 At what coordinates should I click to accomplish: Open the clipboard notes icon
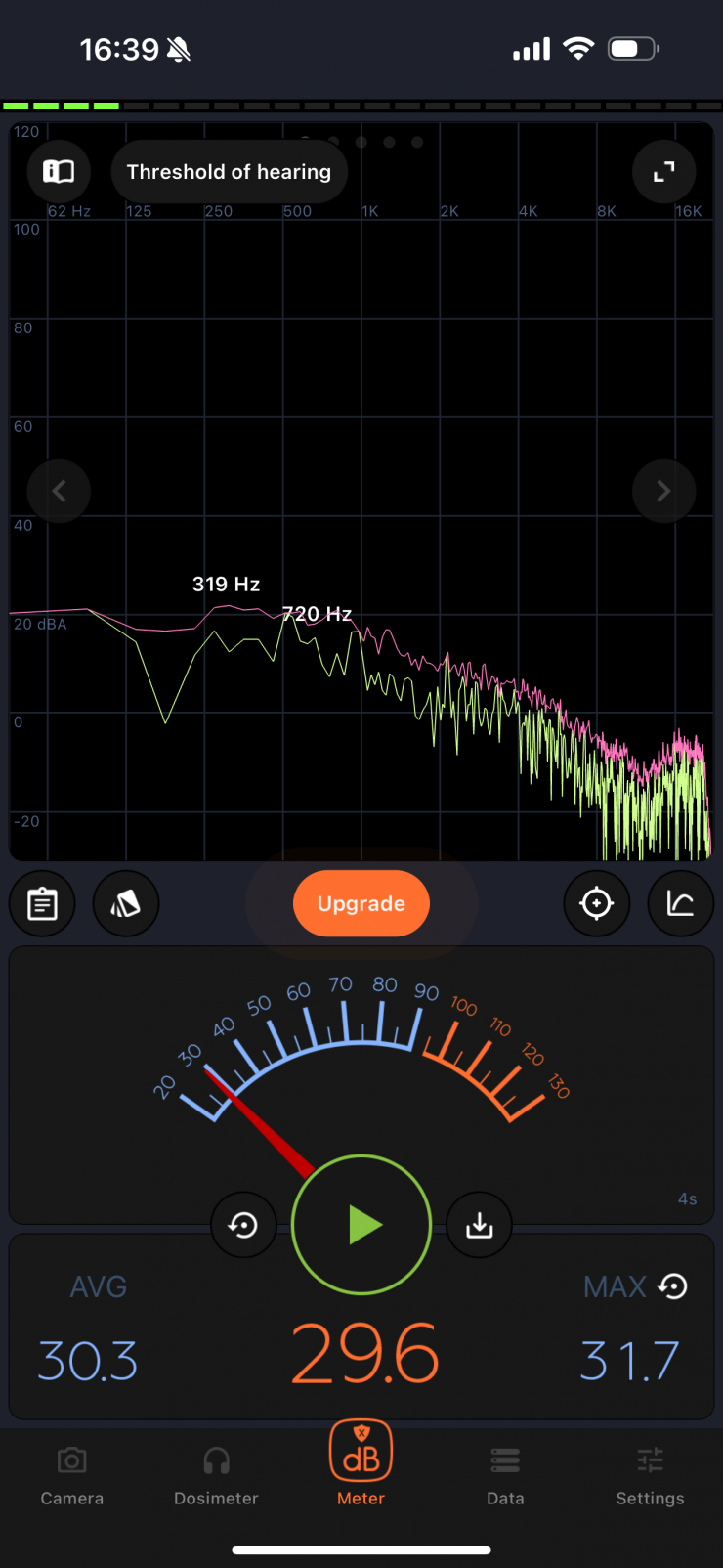tap(42, 904)
